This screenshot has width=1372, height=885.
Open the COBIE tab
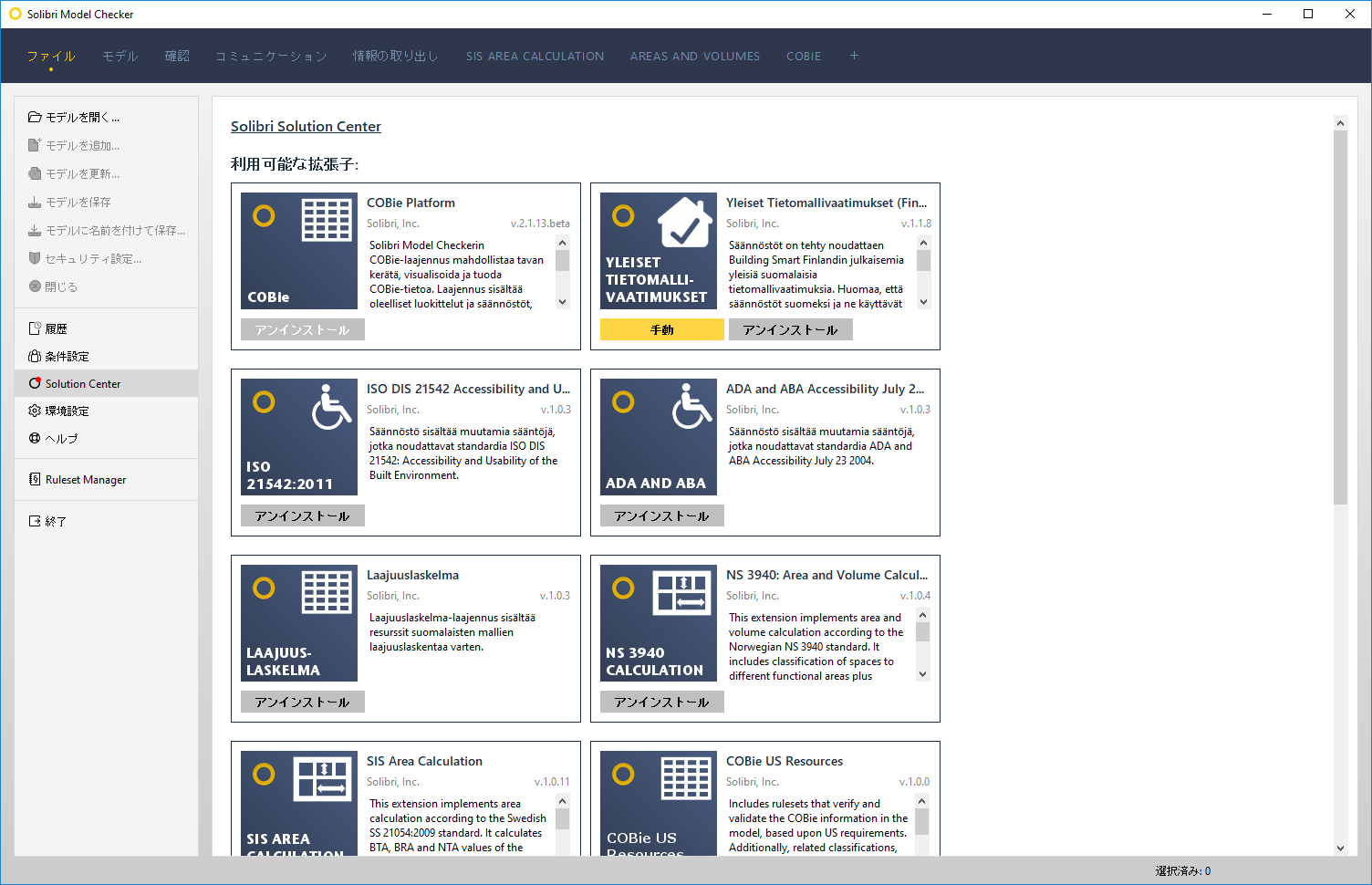[804, 56]
